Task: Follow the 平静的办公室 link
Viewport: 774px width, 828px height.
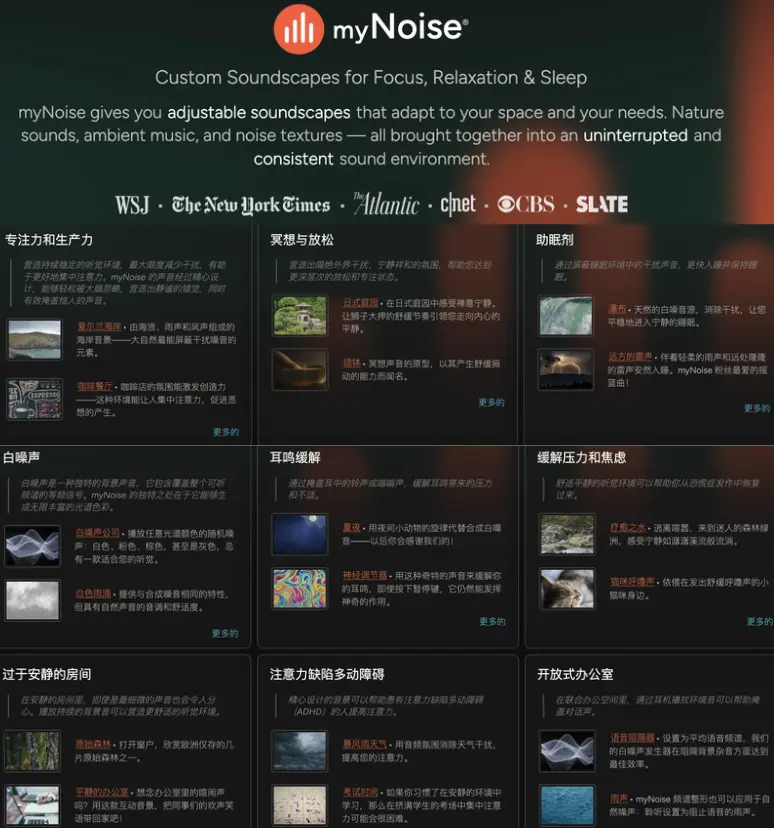Action: click(102, 792)
